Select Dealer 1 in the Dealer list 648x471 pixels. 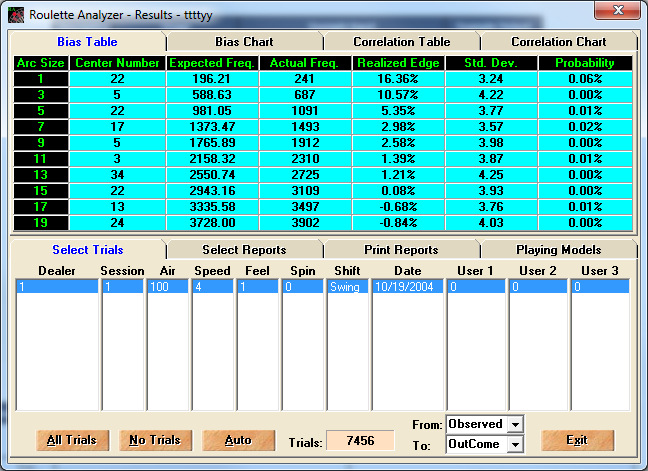coord(56,286)
